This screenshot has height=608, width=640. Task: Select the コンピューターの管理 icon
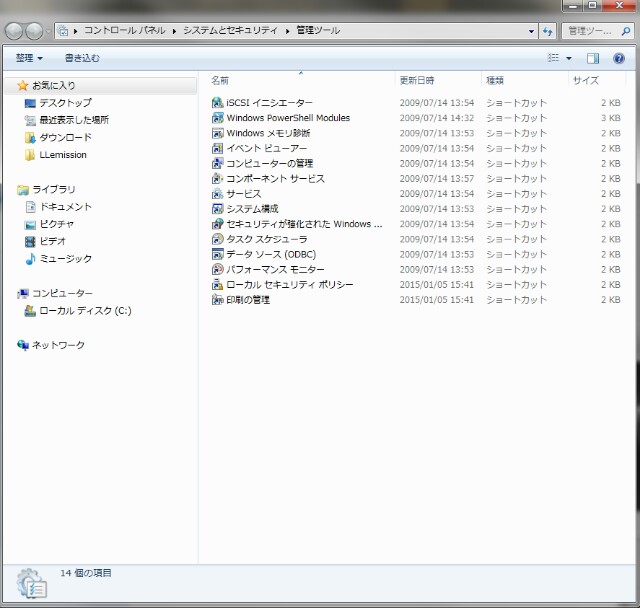point(218,163)
